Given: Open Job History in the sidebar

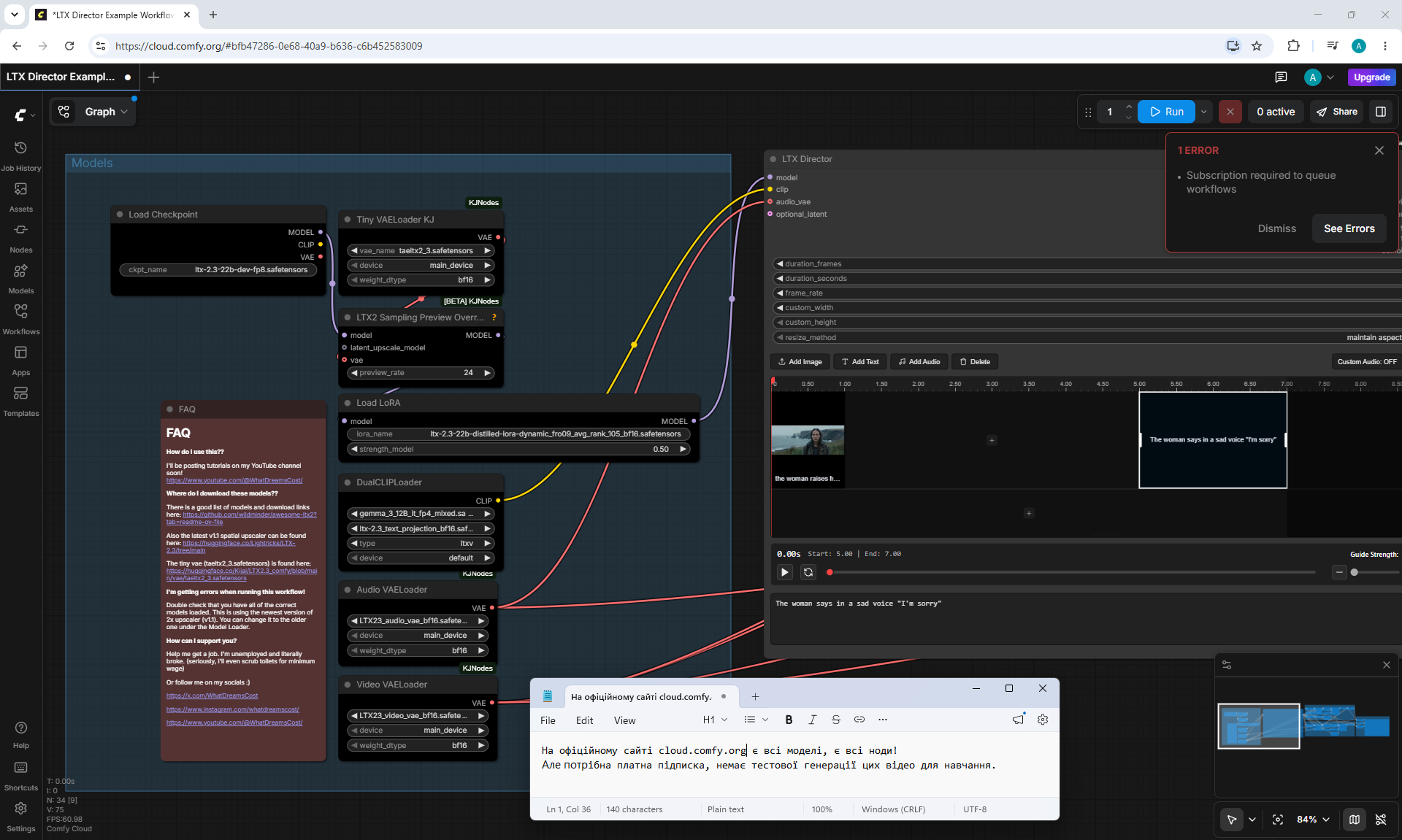Looking at the screenshot, I should [20, 155].
